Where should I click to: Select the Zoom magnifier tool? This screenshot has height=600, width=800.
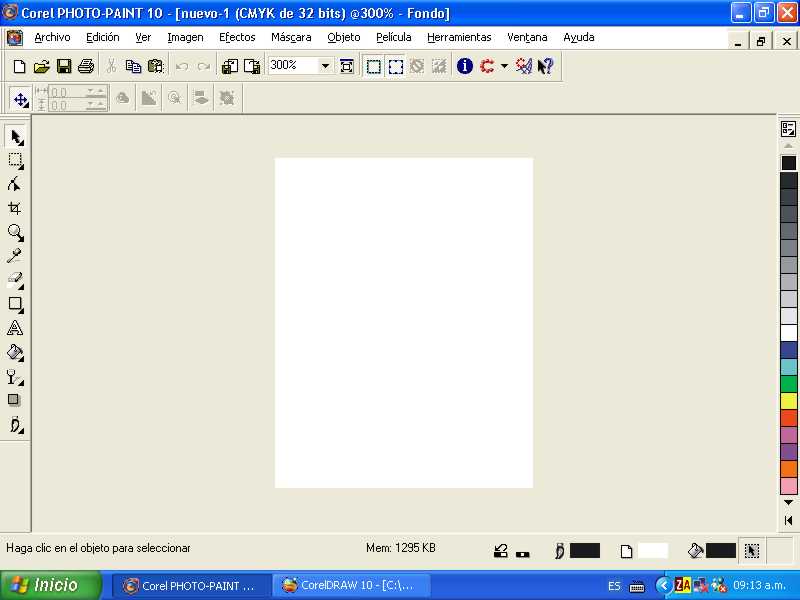[16, 233]
